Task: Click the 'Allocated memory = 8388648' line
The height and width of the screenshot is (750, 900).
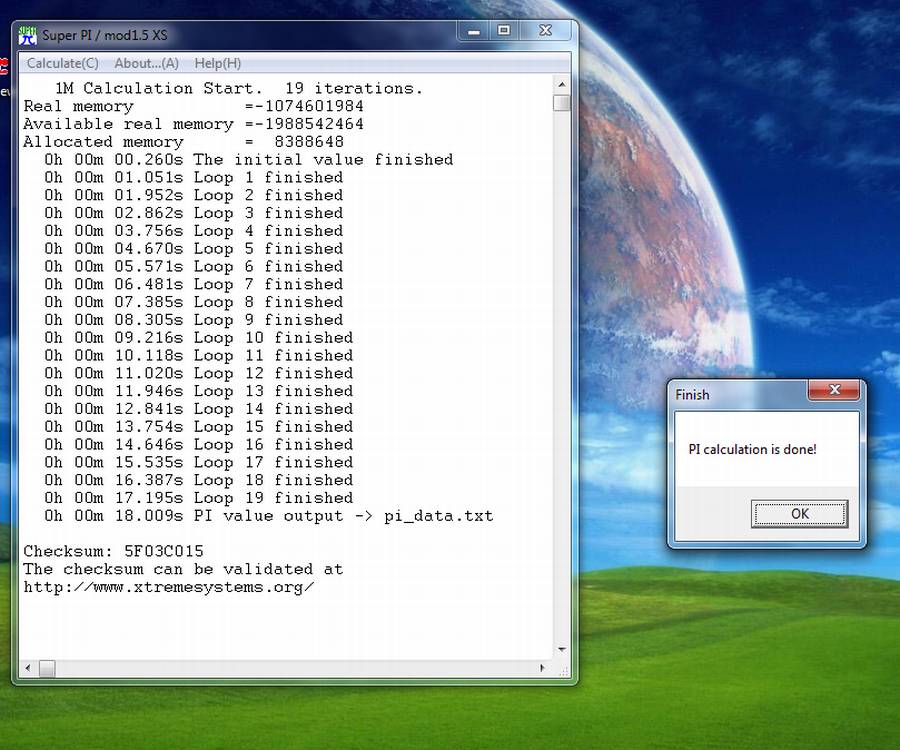Action: (184, 142)
